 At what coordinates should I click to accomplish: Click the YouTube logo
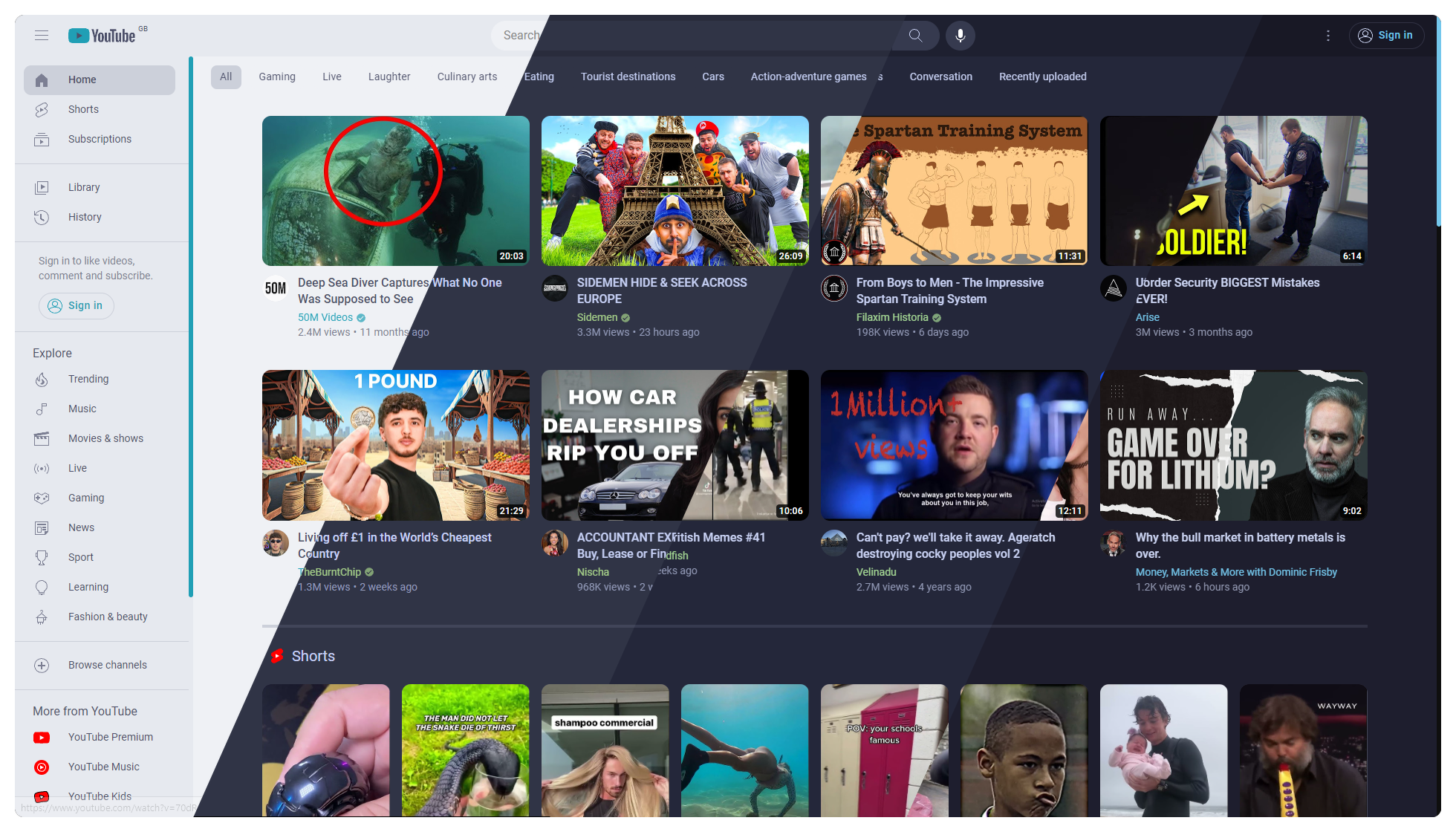pyautogui.click(x=103, y=36)
